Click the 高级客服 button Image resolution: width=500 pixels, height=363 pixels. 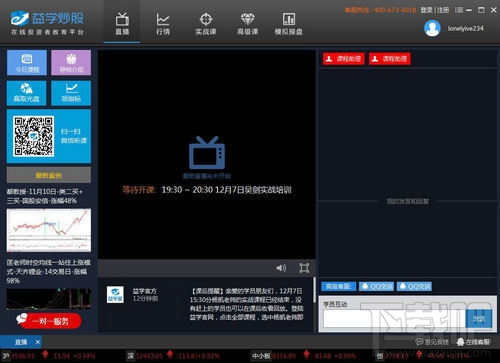point(338,286)
